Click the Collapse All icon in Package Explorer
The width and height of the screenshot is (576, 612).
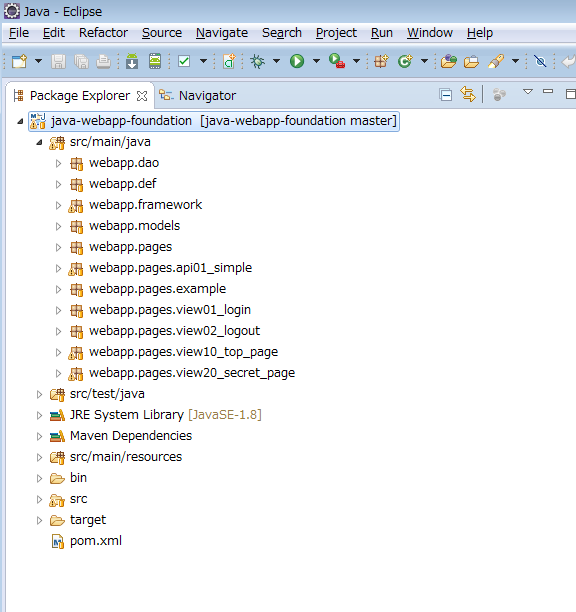coord(445,95)
